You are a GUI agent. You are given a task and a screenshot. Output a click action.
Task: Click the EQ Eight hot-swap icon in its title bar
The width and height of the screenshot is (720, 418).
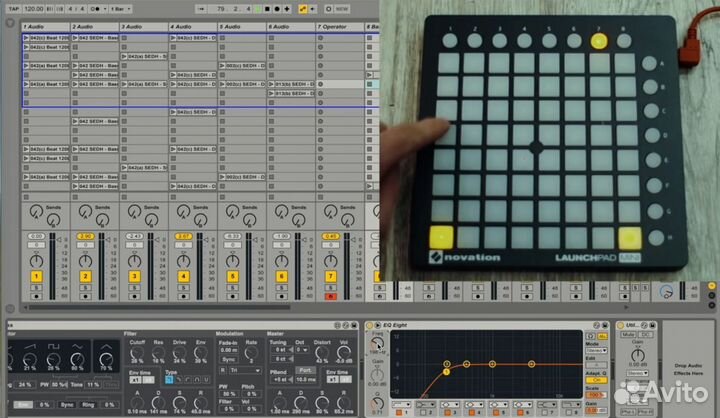(x=596, y=325)
